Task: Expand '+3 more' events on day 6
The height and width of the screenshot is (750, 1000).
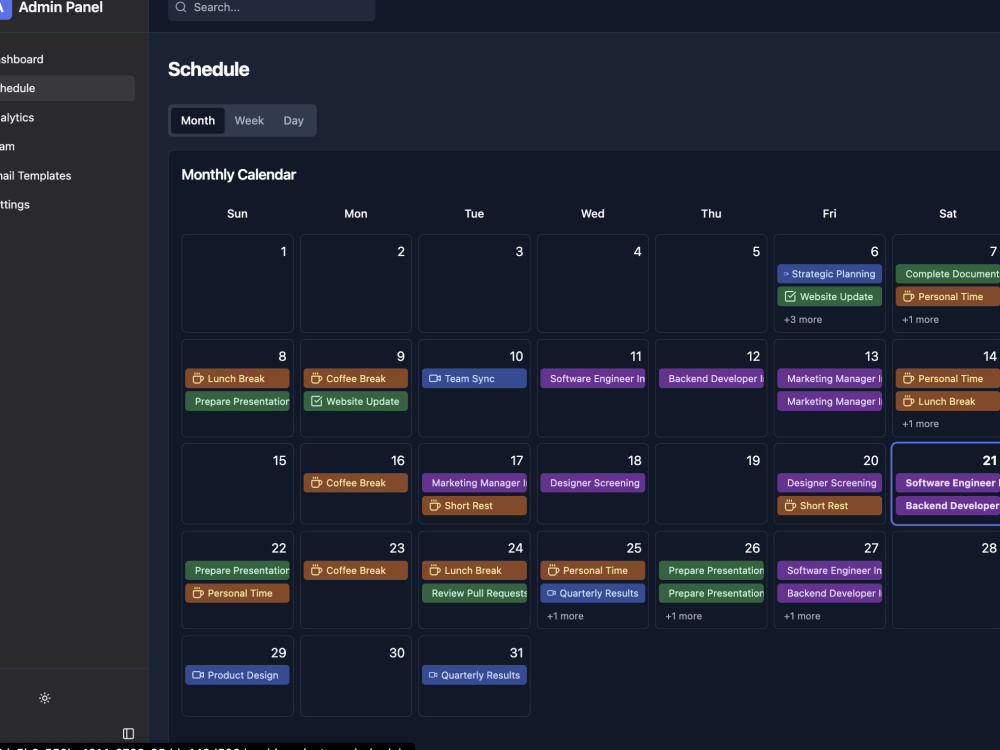Action: (x=802, y=320)
